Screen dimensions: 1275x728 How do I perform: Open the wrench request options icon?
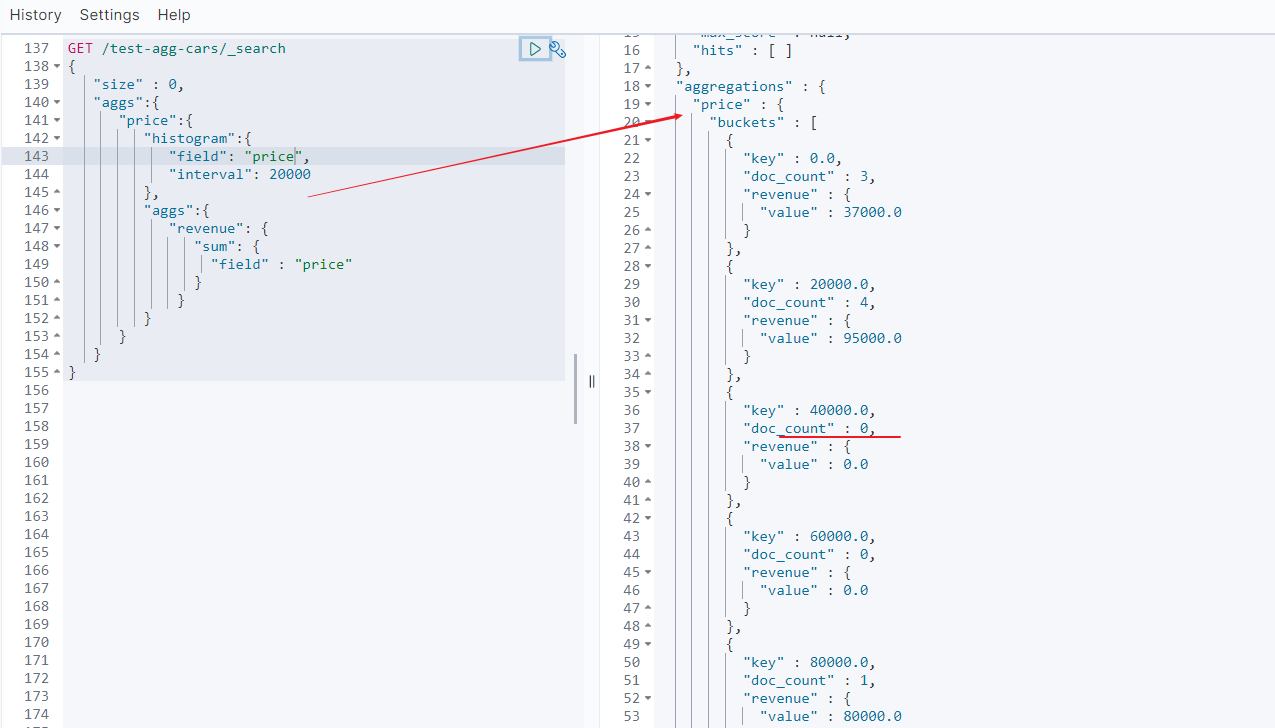point(558,49)
